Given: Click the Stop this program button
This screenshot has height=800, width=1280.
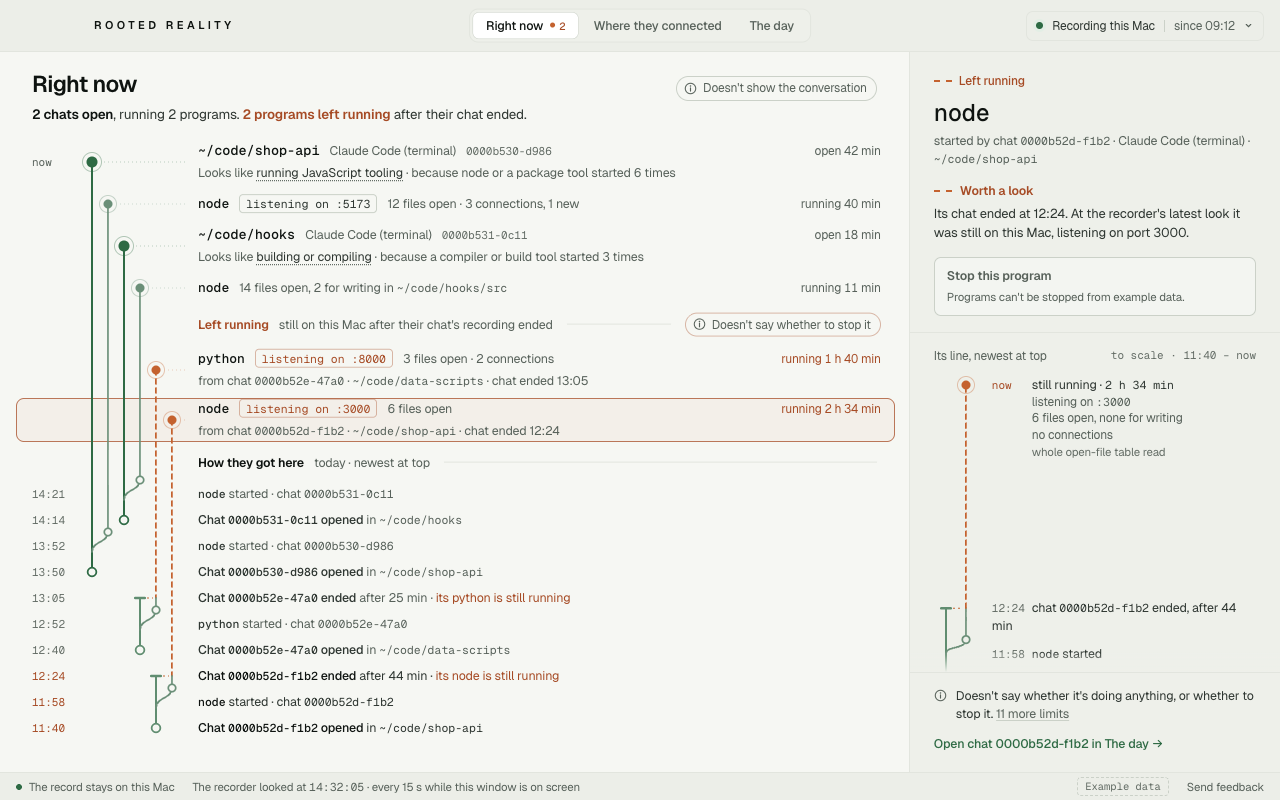Looking at the screenshot, I should click(x=1094, y=286).
